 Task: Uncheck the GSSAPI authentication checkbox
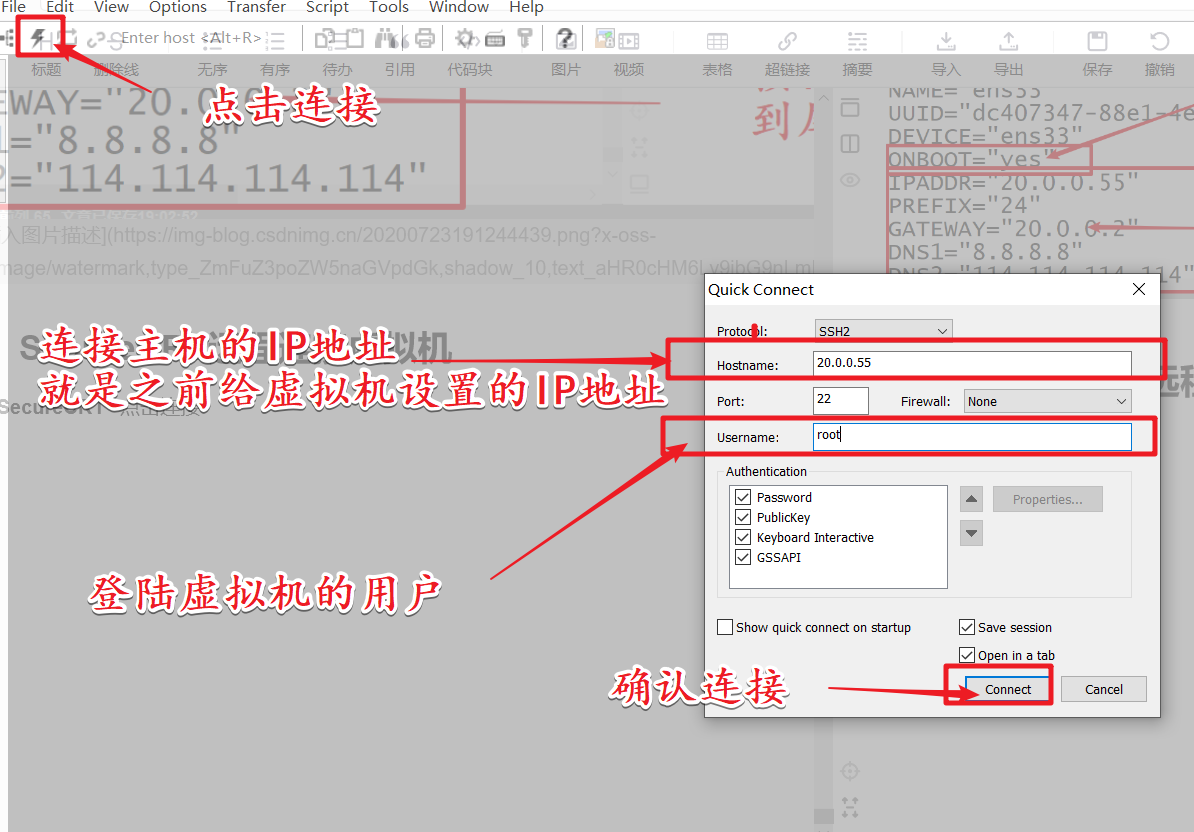click(743, 557)
